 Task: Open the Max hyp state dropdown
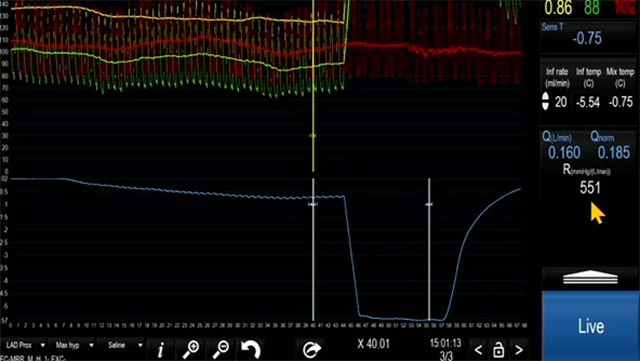coord(74,345)
